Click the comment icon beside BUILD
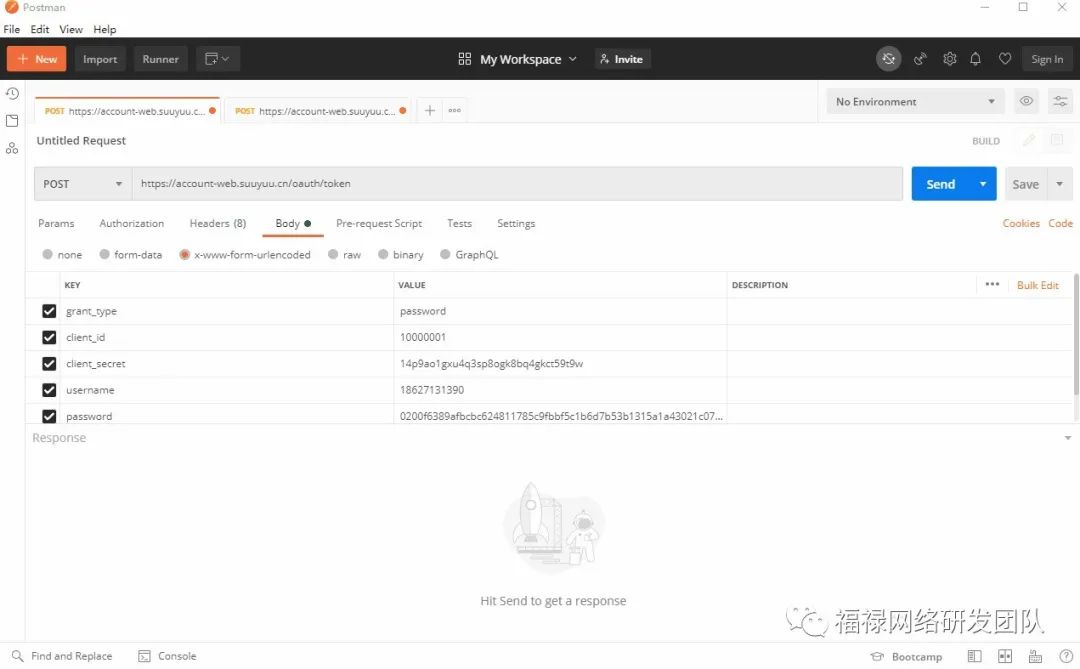Image resolution: width=1080 pixels, height=669 pixels. tap(1056, 141)
